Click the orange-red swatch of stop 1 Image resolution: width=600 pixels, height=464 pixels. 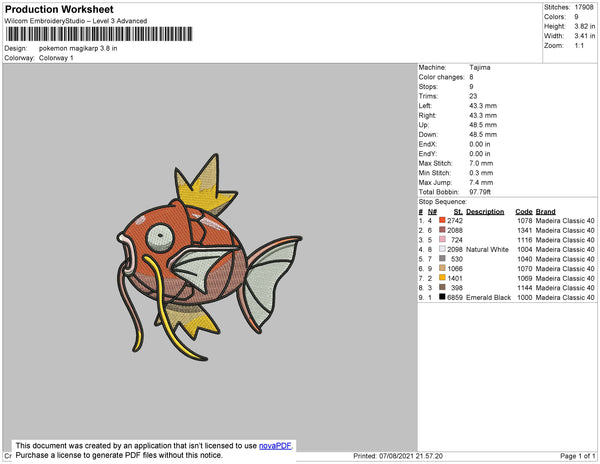442,220
